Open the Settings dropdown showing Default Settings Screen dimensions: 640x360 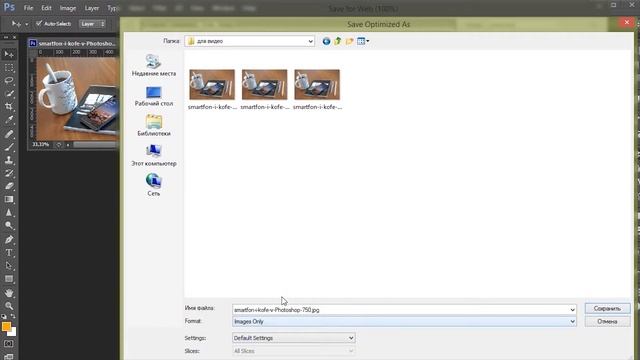pos(293,338)
